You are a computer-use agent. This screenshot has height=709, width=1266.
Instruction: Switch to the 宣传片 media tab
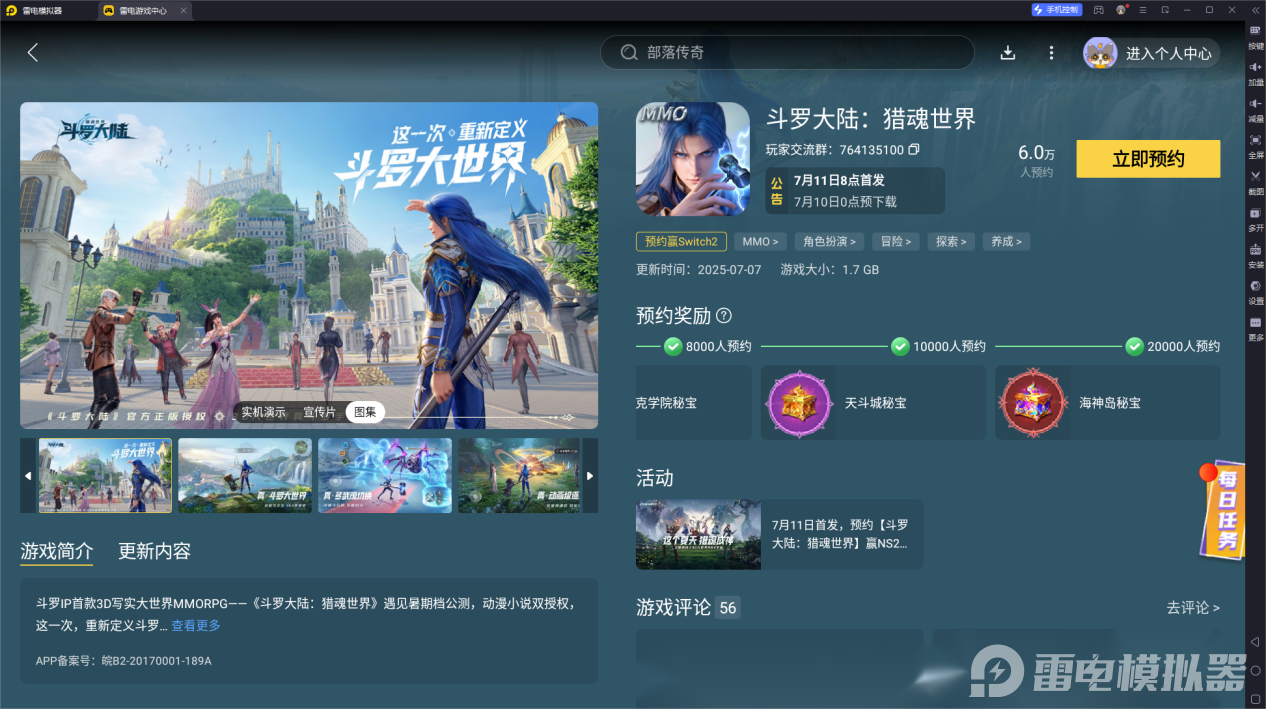(319, 412)
